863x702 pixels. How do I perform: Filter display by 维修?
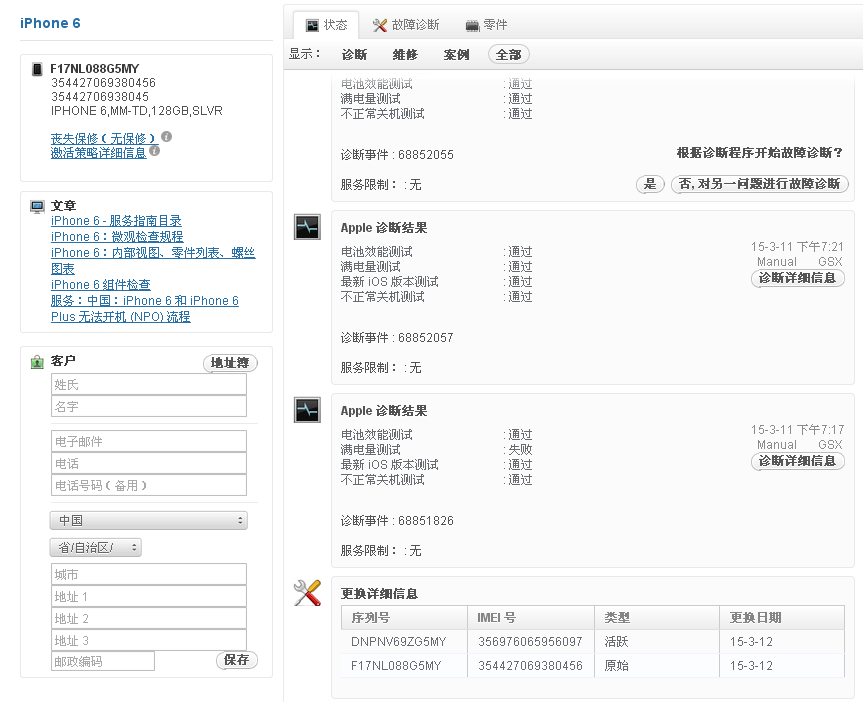405,55
